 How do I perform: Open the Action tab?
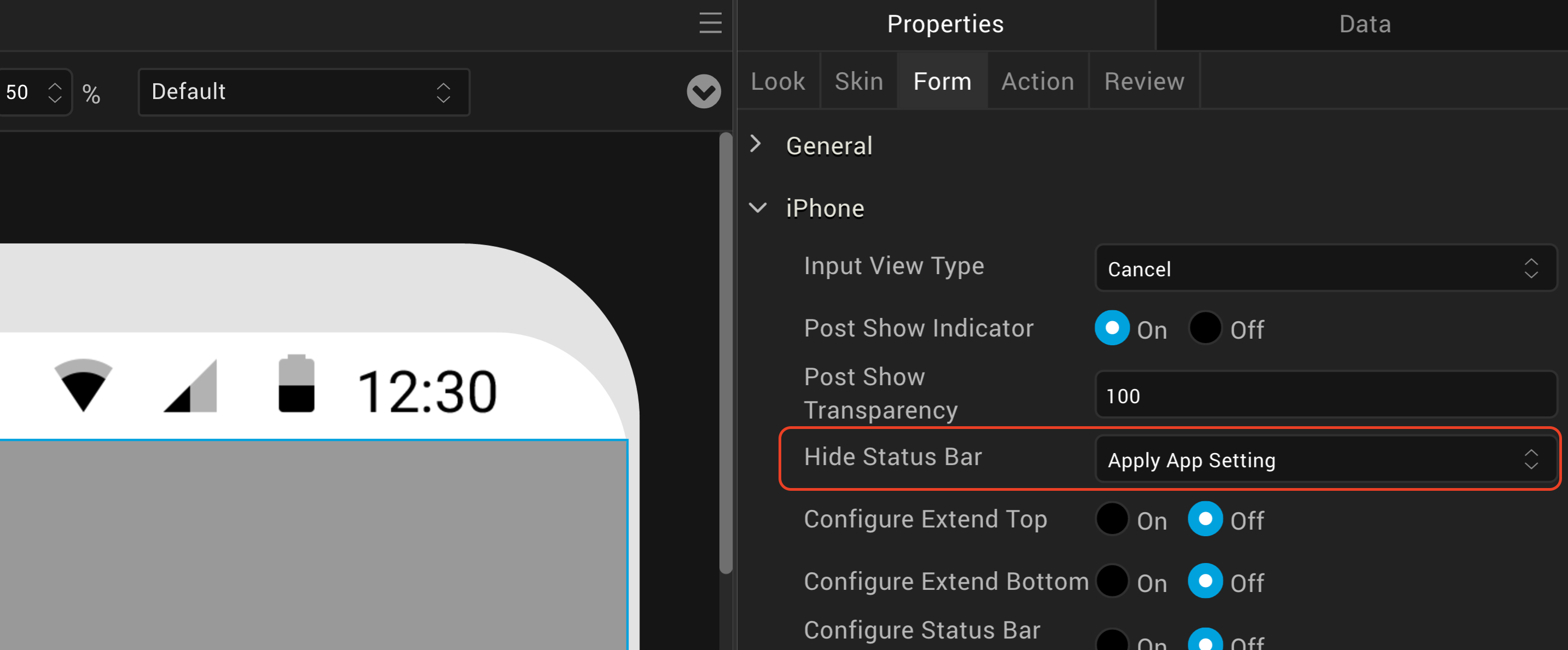(1037, 80)
